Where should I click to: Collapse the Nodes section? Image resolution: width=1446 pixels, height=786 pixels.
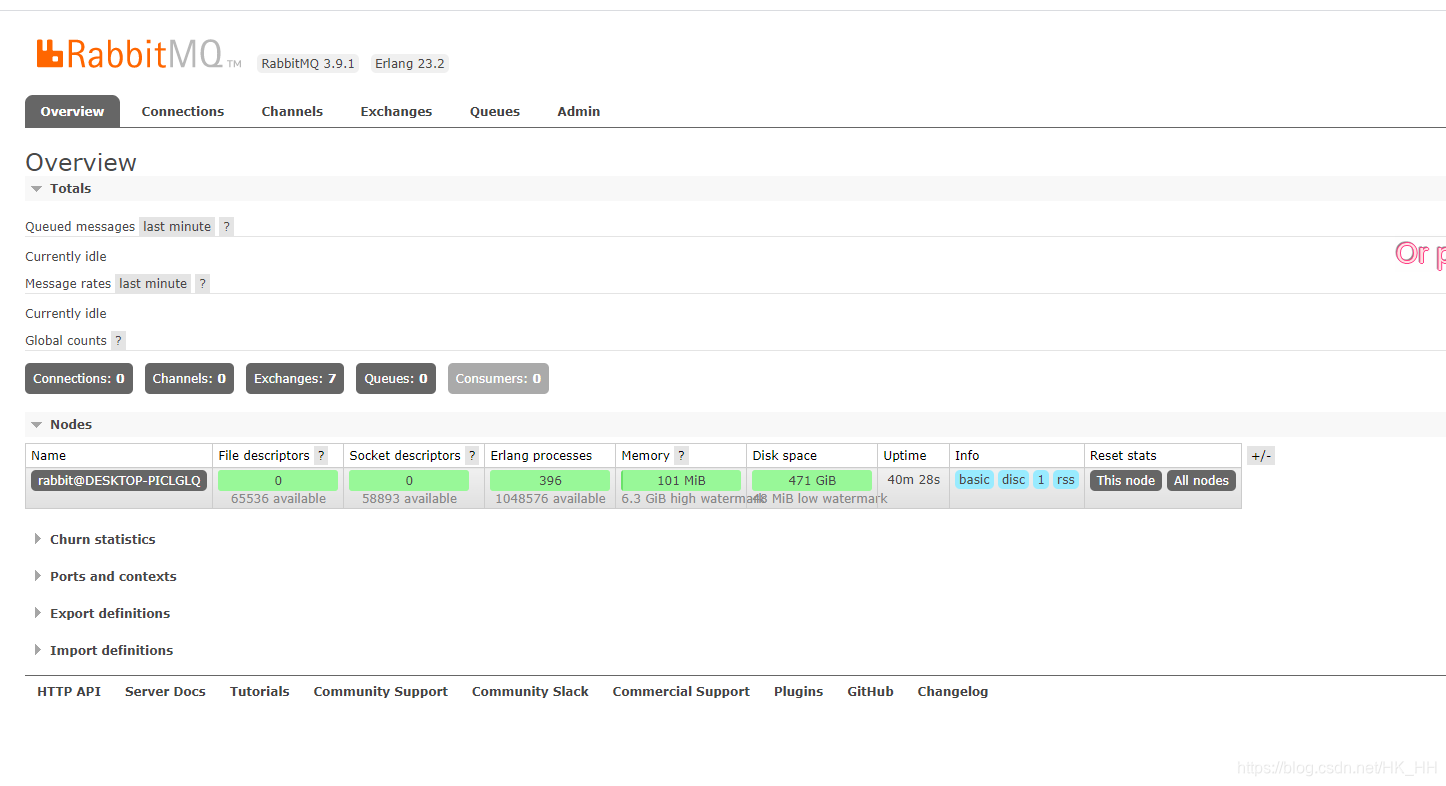[61, 424]
